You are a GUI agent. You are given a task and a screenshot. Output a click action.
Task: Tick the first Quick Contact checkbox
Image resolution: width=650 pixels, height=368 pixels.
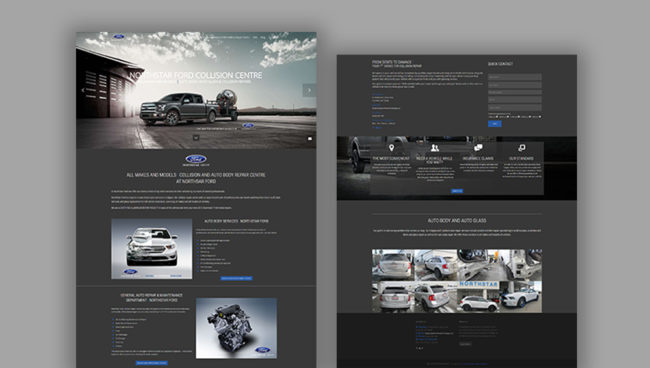497,117
